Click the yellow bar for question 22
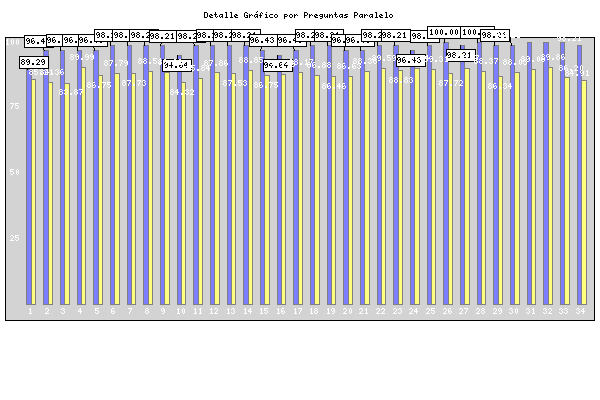The width and height of the screenshot is (600, 400). tap(383, 186)
